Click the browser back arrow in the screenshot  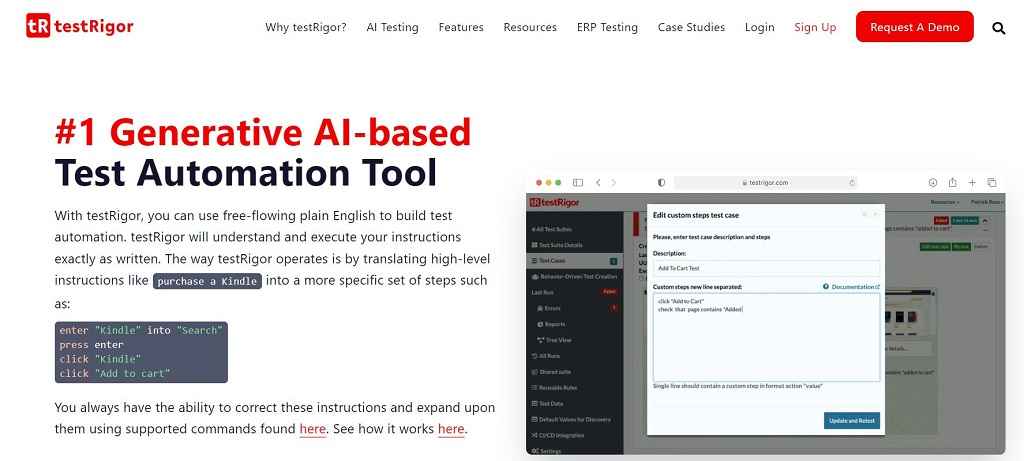[598, 183]
